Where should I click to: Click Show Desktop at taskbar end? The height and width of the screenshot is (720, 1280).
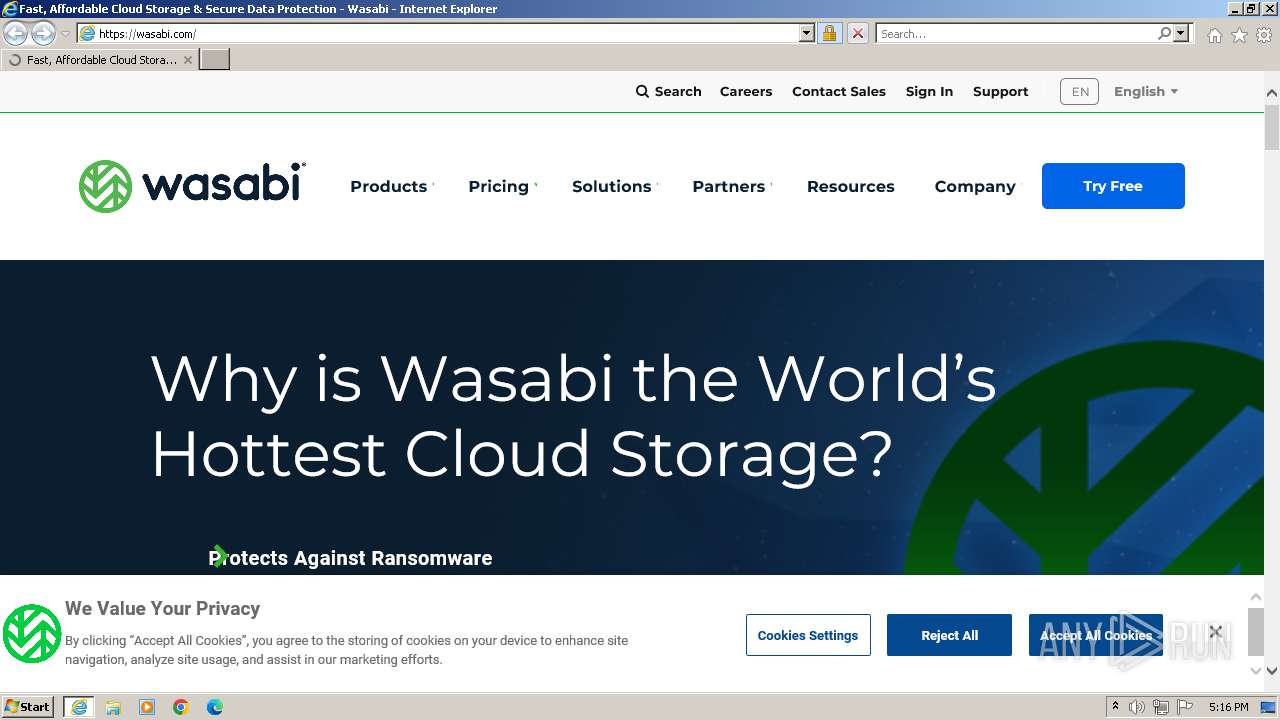click(1268, 707)
